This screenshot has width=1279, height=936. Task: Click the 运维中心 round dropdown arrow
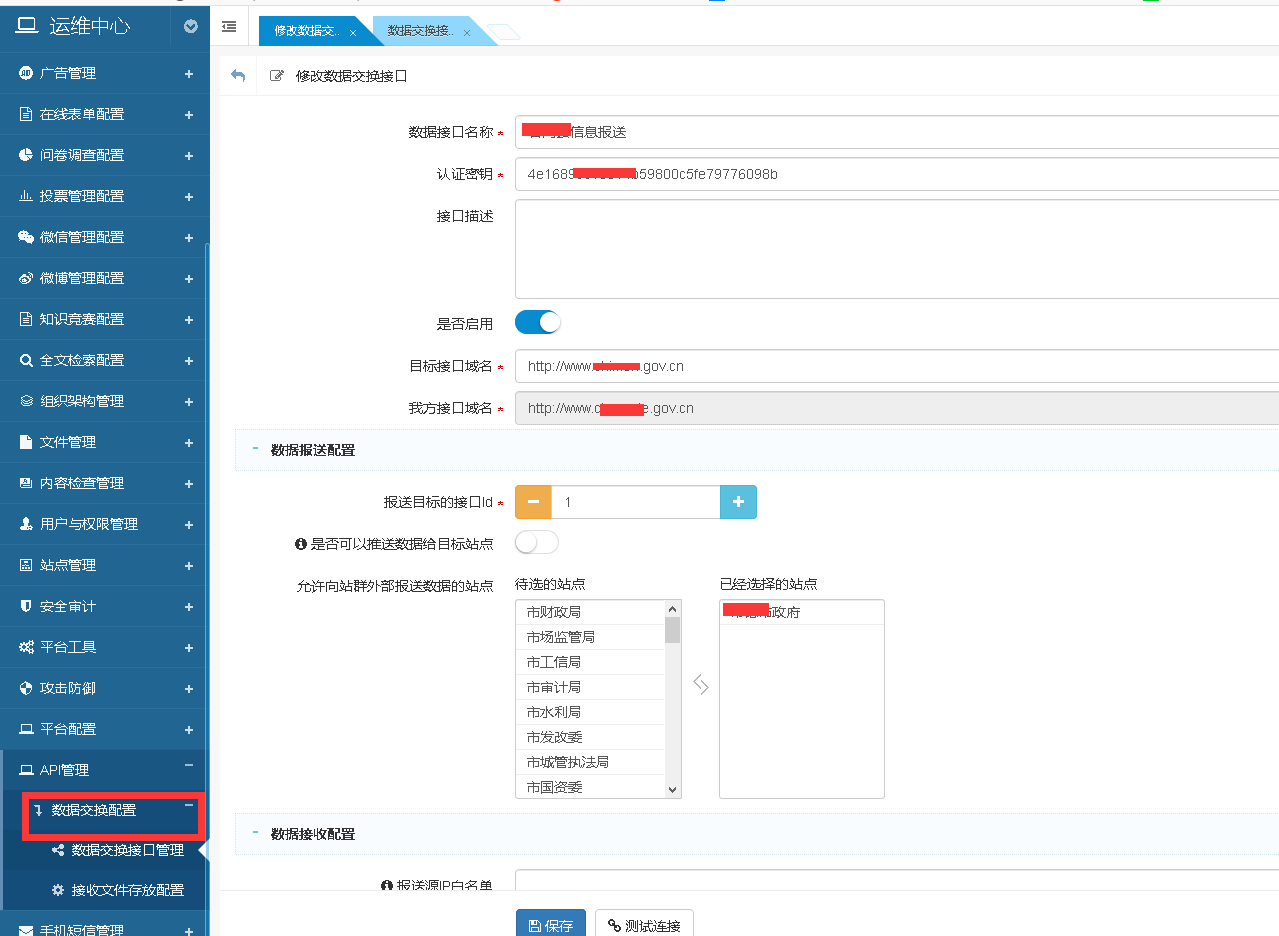point(191,27)
